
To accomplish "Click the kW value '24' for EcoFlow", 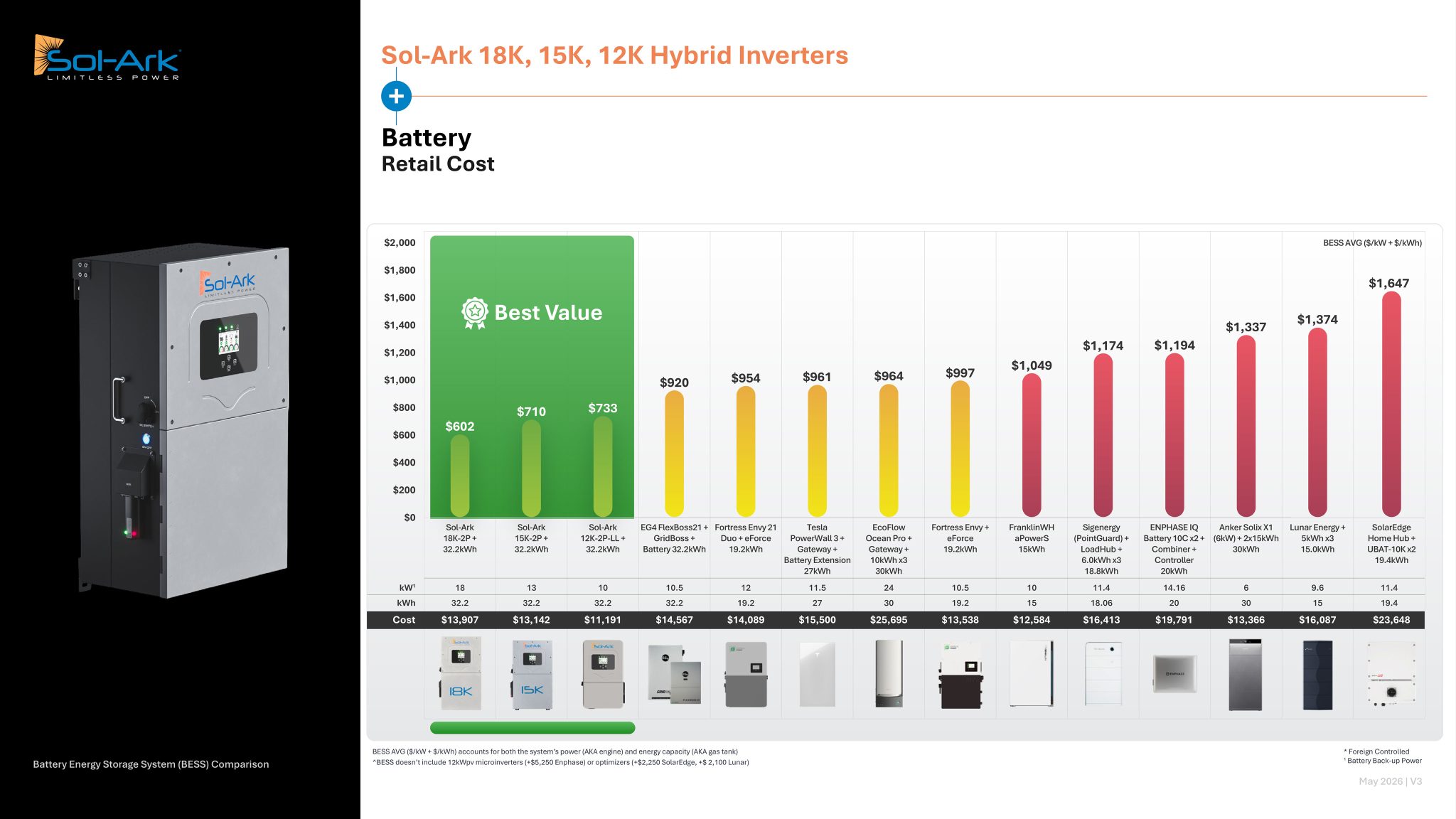I will click(889, 588).
